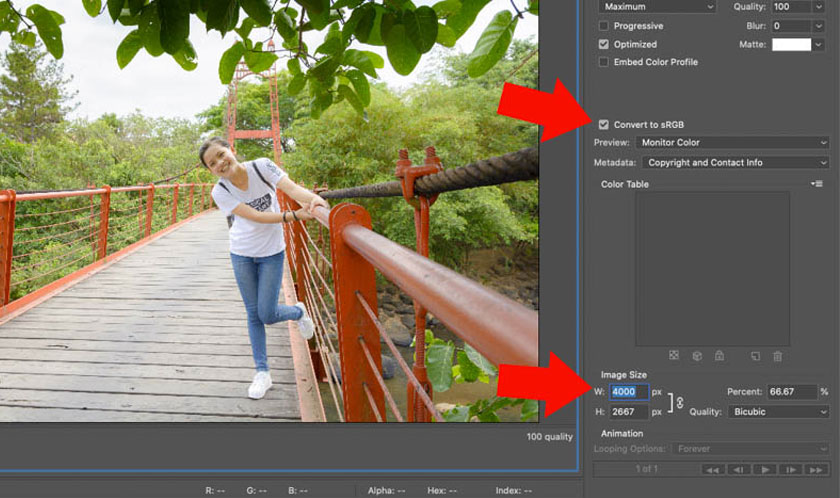The width and height of the screenshot is (840, 498).
Task: Uncheck the Optimized checkbox
Action: [x=603, y=44]
